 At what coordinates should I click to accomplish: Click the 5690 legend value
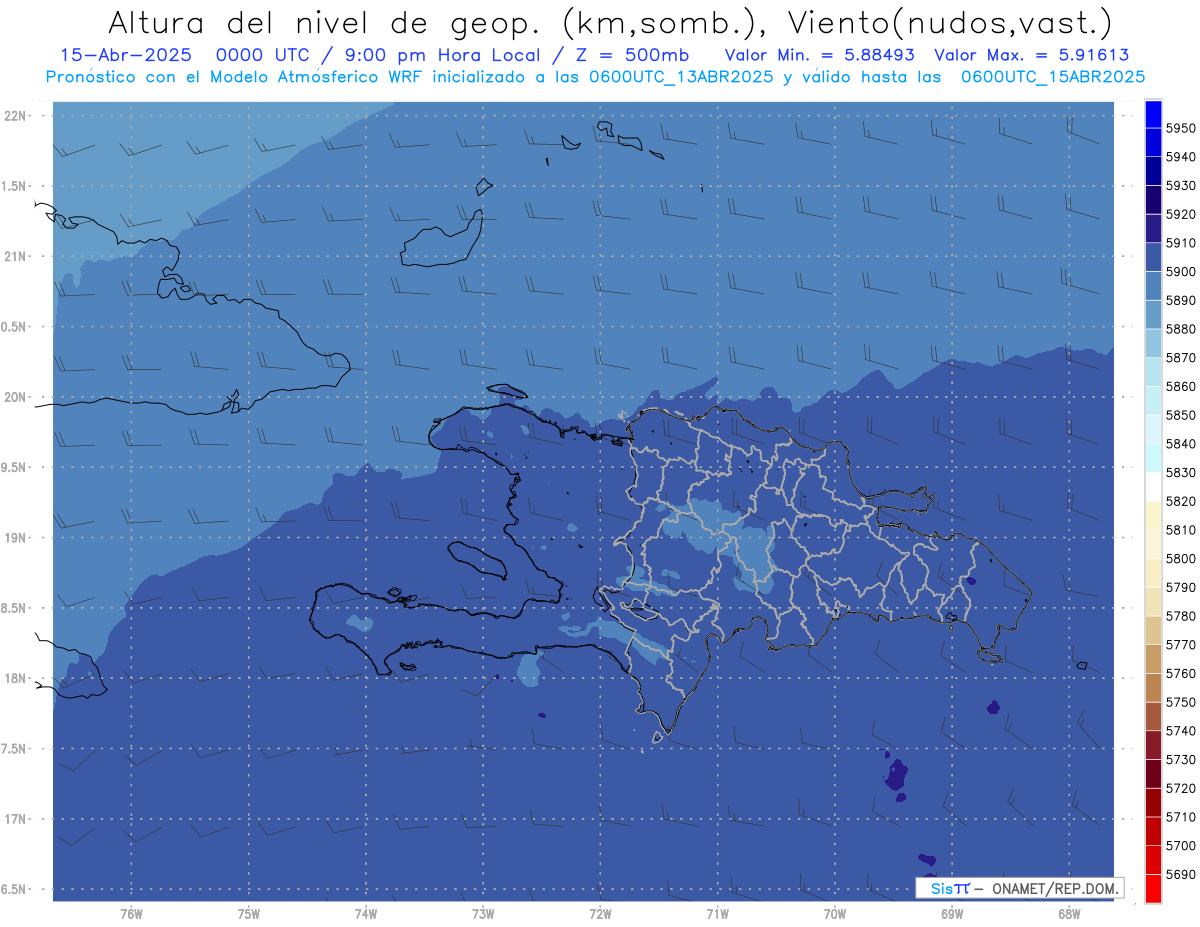1181,874
